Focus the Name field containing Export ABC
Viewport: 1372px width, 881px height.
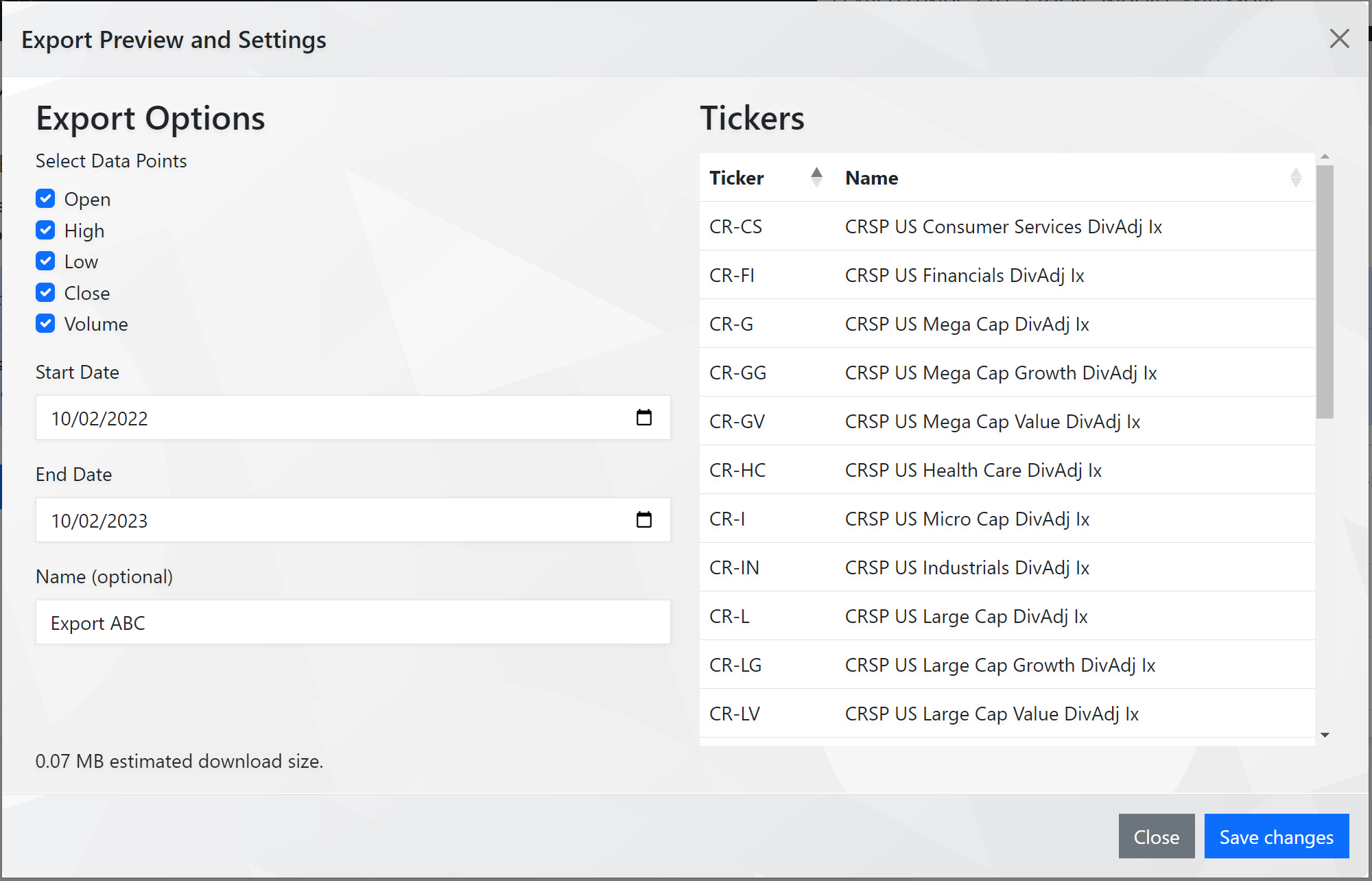coord(353,622)
